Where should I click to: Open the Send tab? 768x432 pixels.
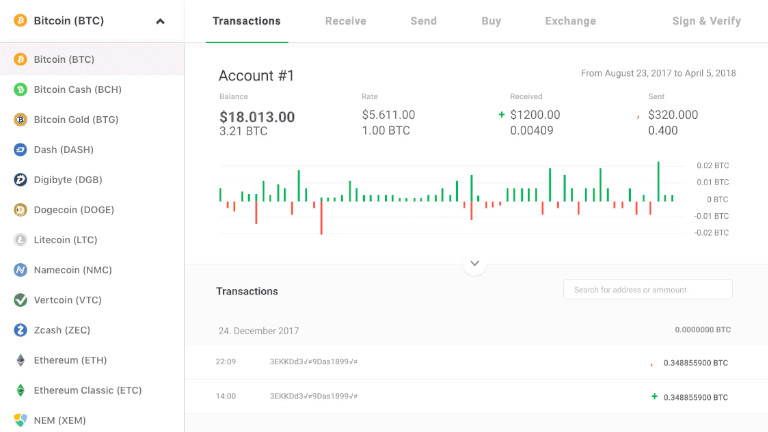click(423, 21)
